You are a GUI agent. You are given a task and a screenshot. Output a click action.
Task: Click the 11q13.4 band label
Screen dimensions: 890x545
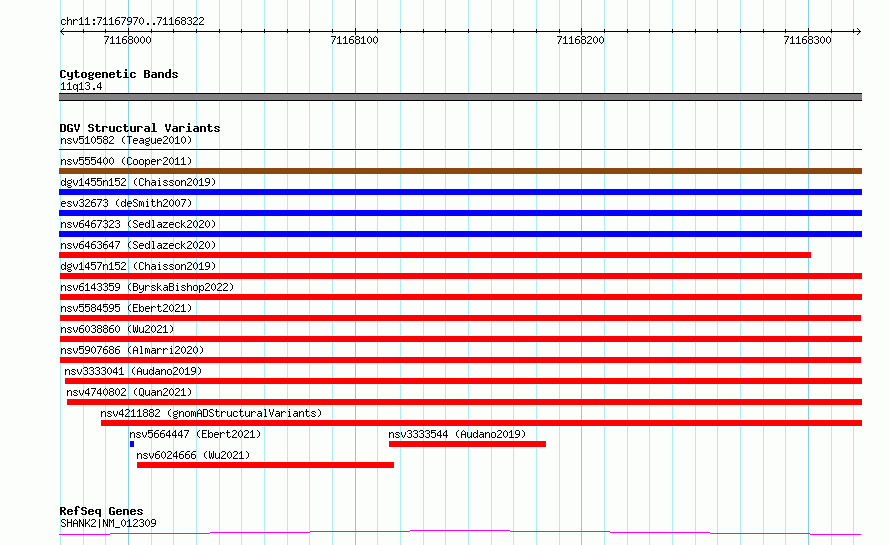tap(81, 86)
